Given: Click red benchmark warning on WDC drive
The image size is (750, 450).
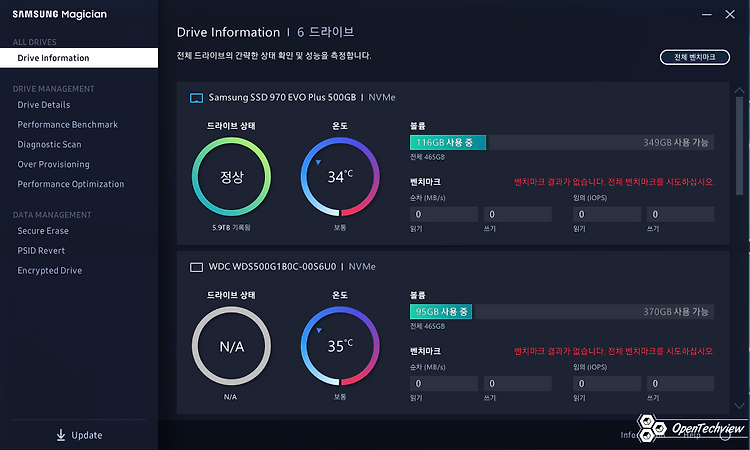Looking at the screenshot, I should [x=614, y=351].
